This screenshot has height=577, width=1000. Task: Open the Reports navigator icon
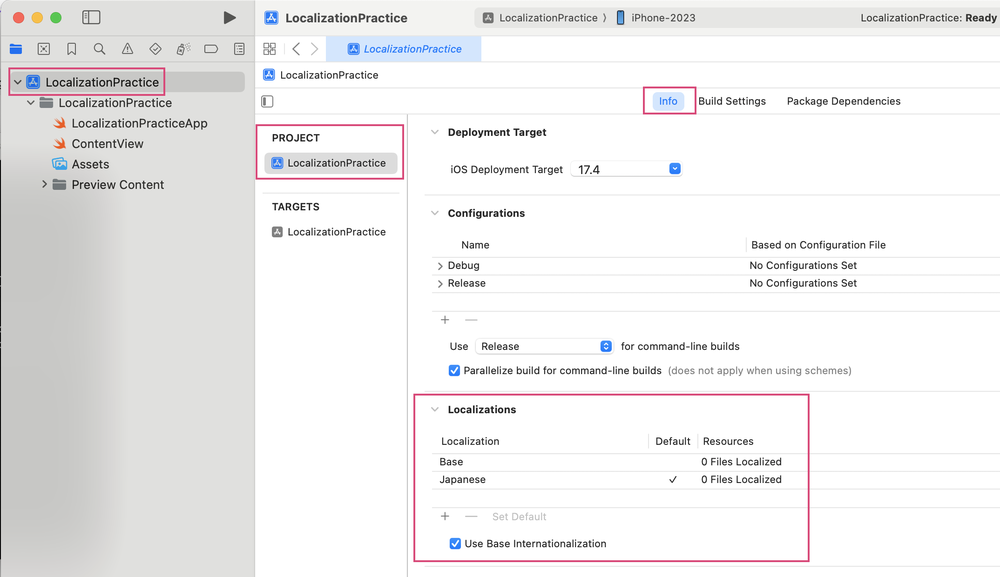click(x=239, y=49)
